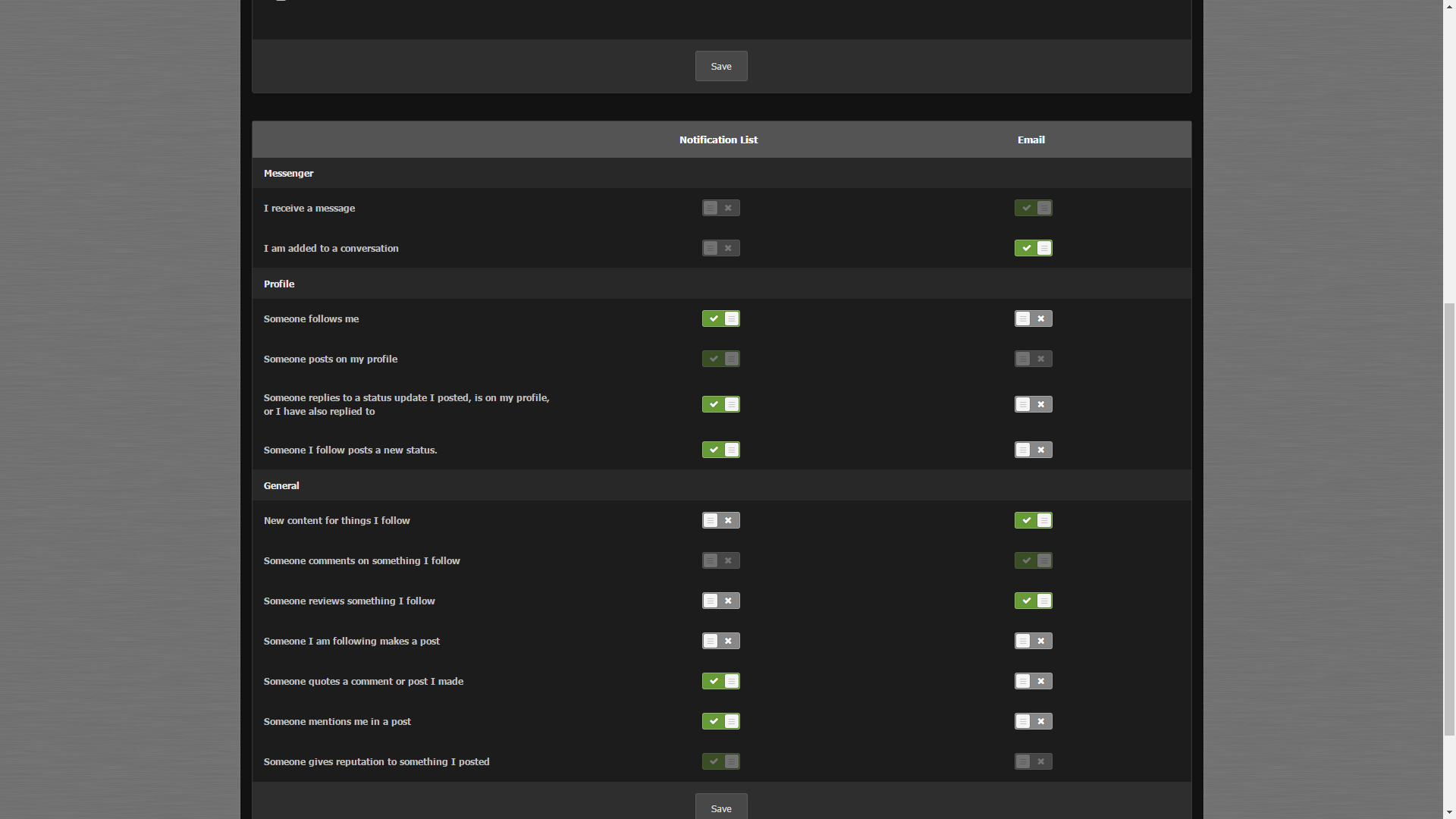Viewport: 1456px width, 819px height.
Task: Click the 'Someone mentions me in a post' label
Action: tap(337, 721)
